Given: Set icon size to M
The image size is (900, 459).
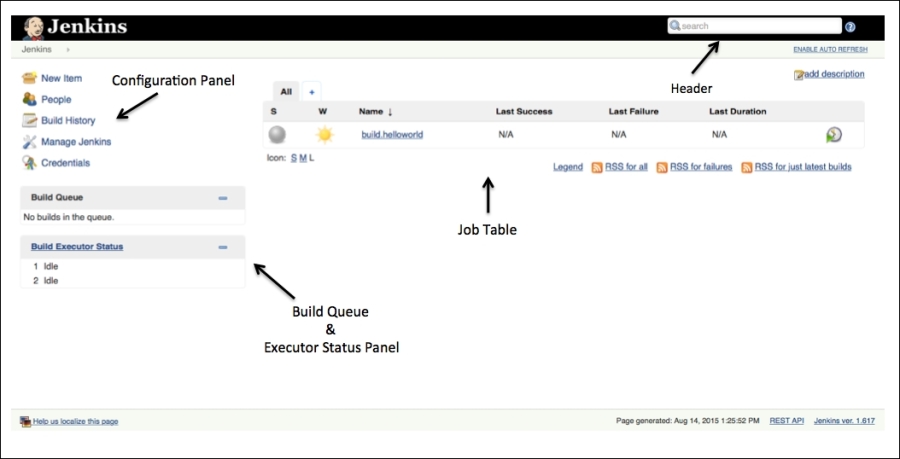Looking at the screenshot, I should pos(303,158).
